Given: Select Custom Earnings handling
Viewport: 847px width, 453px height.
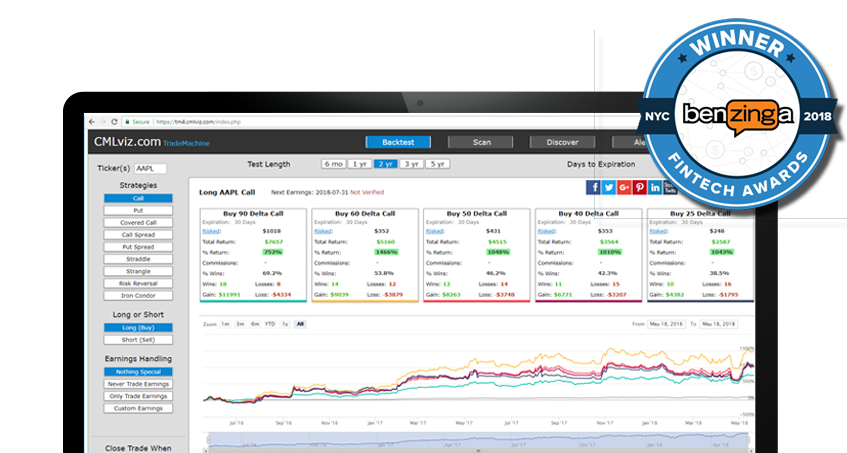Looking at the screenshot, I should click(x=138, y=409).
